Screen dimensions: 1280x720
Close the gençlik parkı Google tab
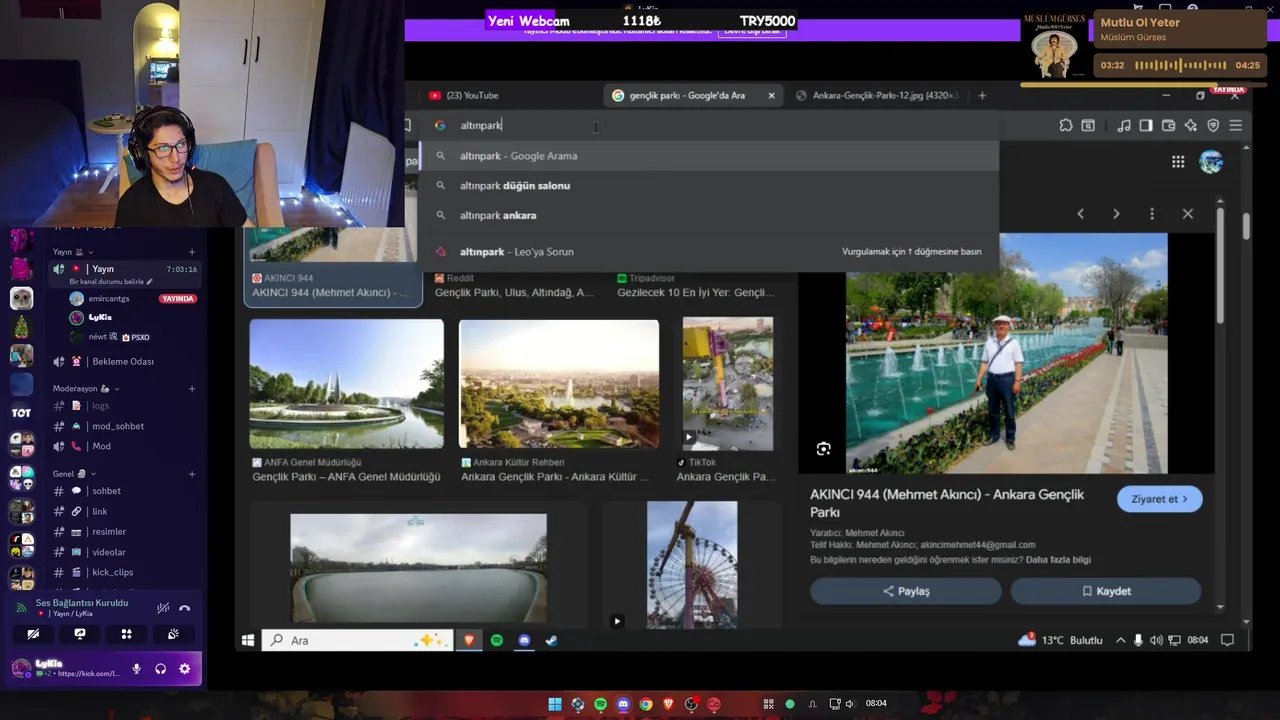coord(771,95)
